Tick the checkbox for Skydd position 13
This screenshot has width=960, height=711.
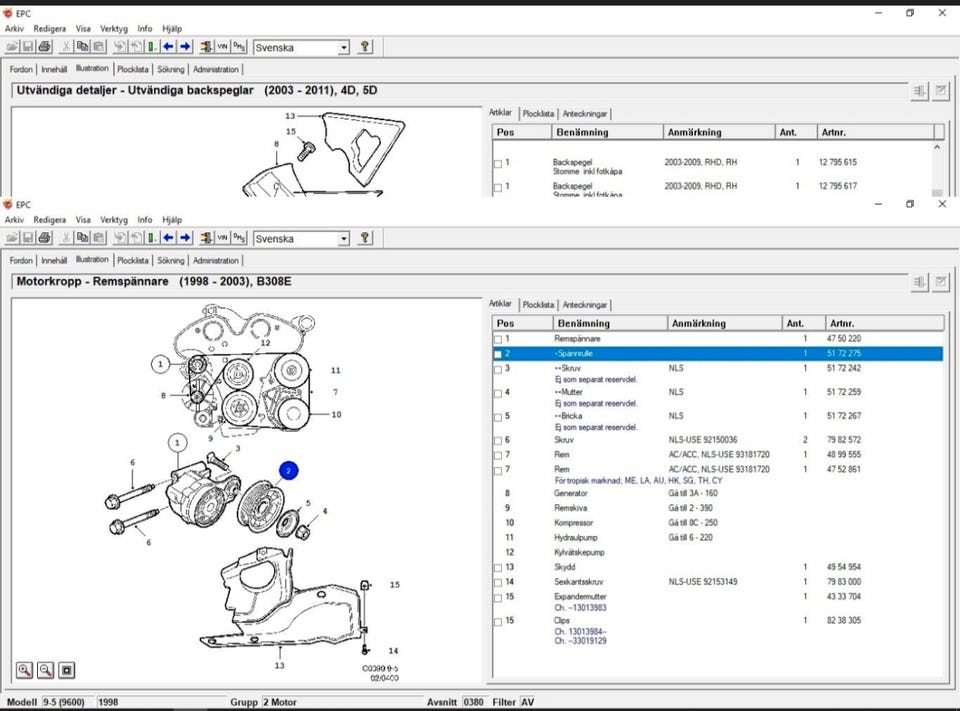(x=498, y=568)
